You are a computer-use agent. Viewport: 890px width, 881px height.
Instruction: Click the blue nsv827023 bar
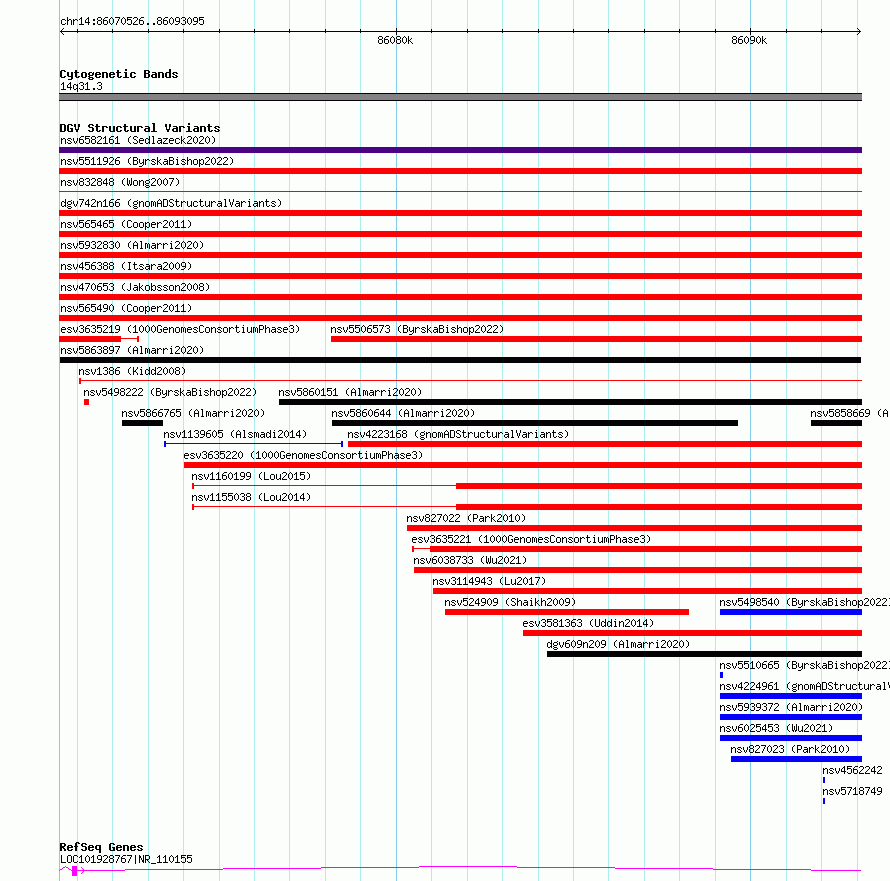point(796,759)
